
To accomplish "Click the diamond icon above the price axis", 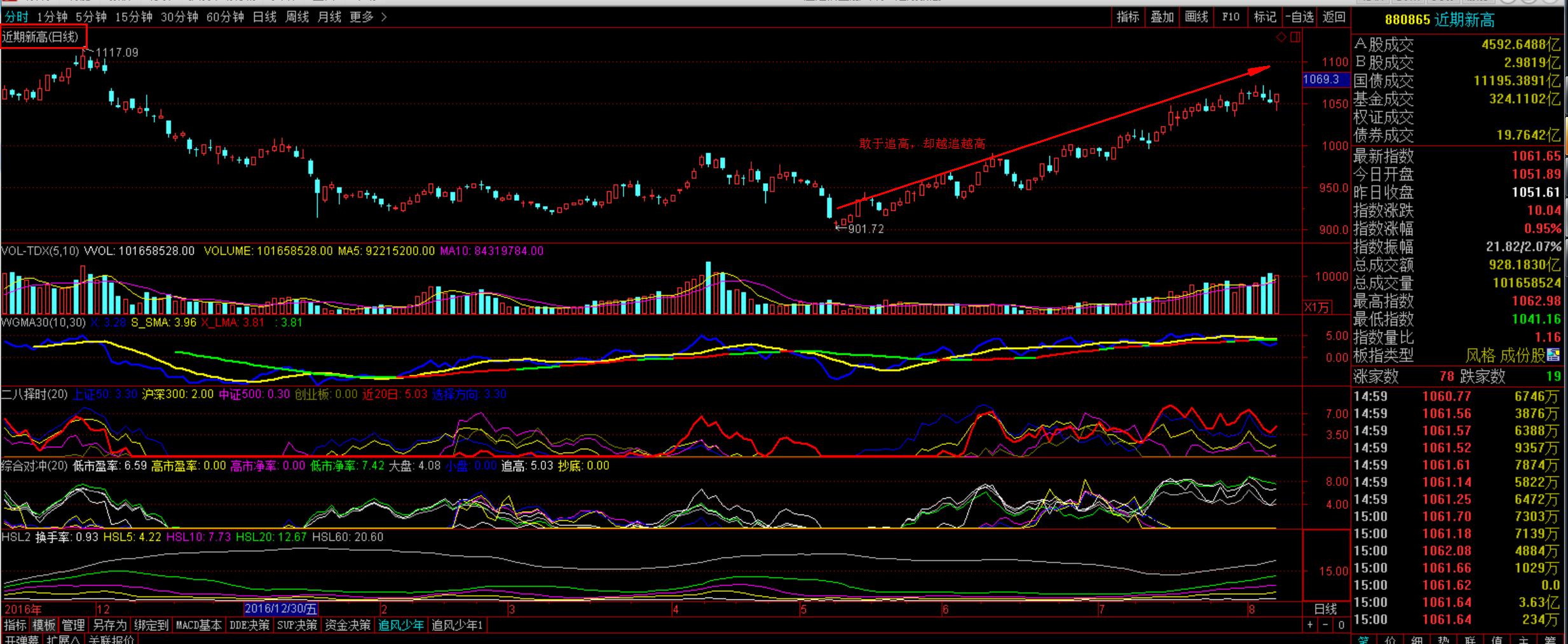I will 1281,37.
